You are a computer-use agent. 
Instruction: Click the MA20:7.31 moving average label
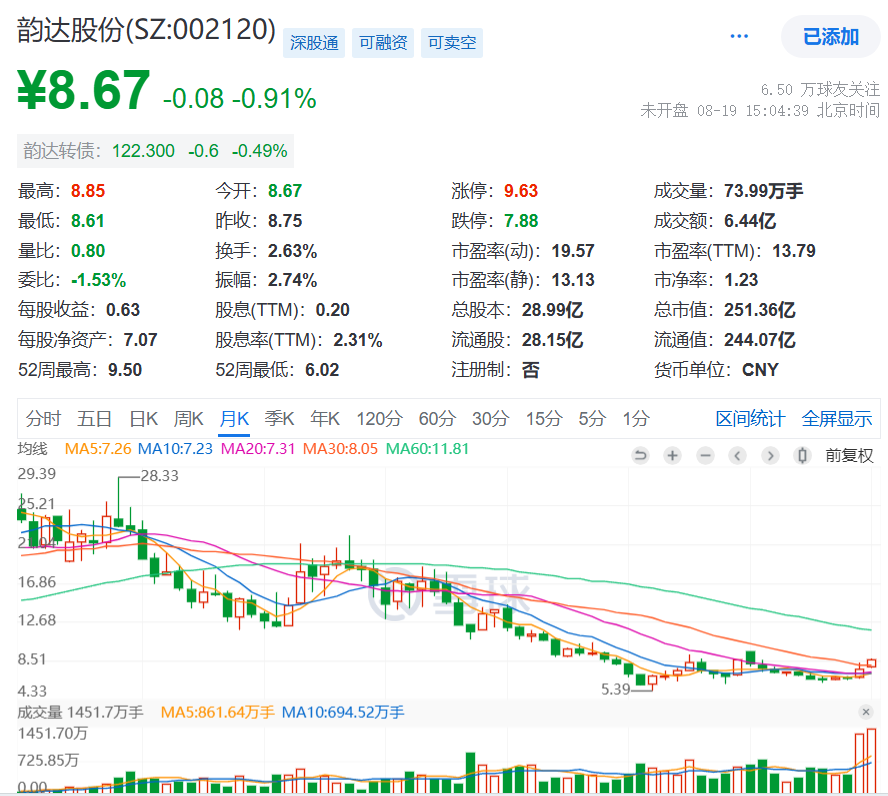258,449
